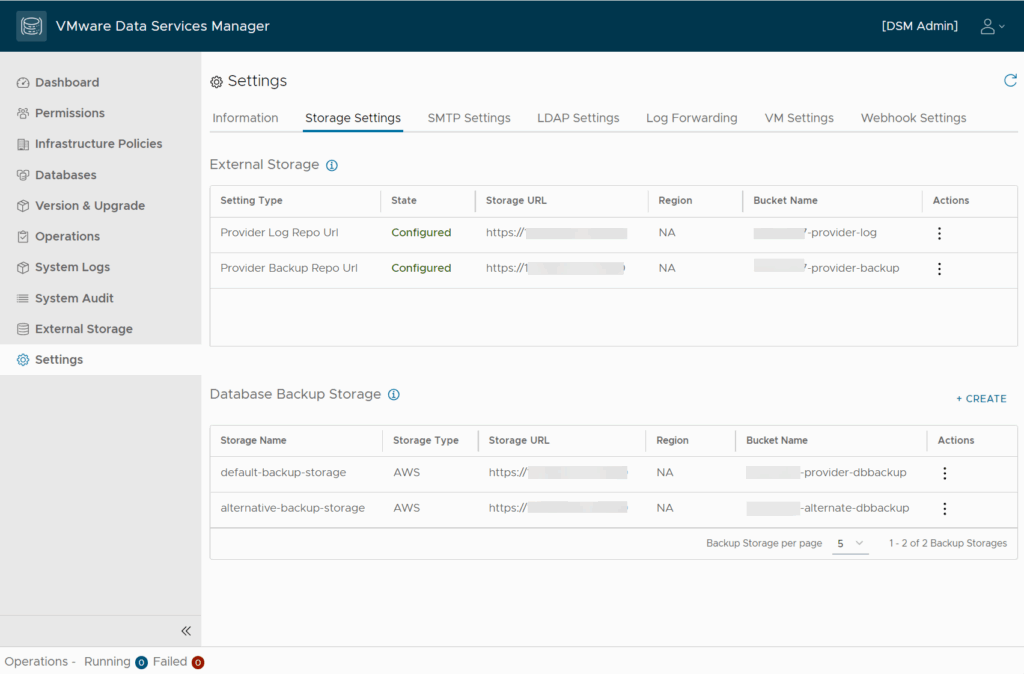Click the Database Backup Storage info icon
The image size is (1024, 674).
tap(394, 395)
